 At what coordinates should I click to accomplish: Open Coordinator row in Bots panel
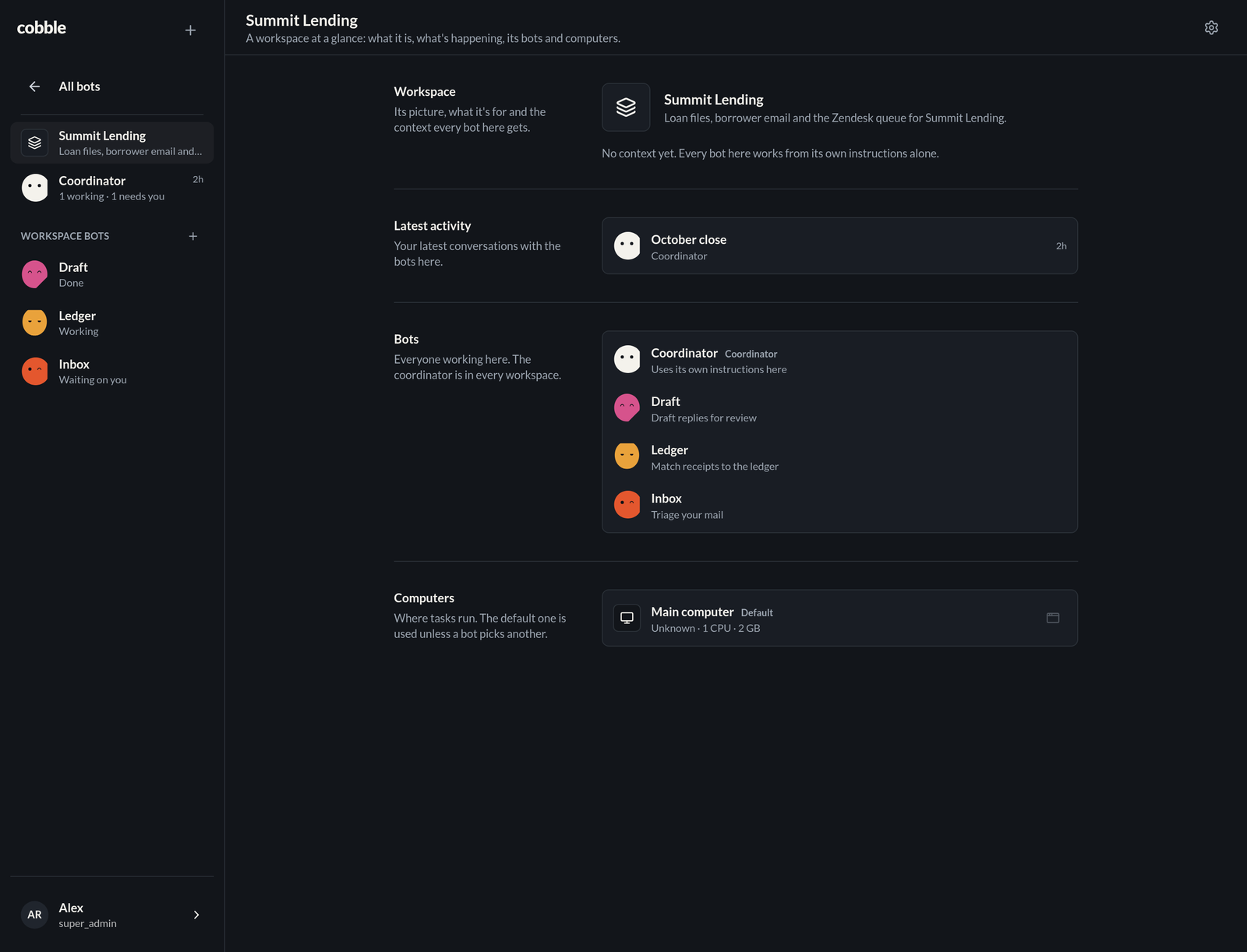coord(839,360)
